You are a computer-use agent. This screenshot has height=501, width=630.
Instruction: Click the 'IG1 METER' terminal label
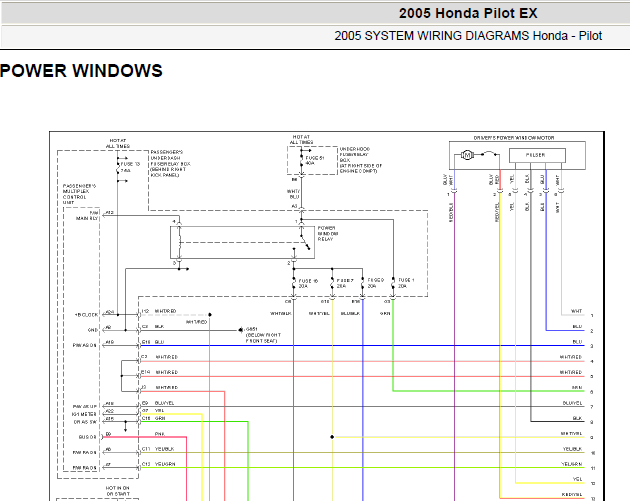tap(84, 414)
